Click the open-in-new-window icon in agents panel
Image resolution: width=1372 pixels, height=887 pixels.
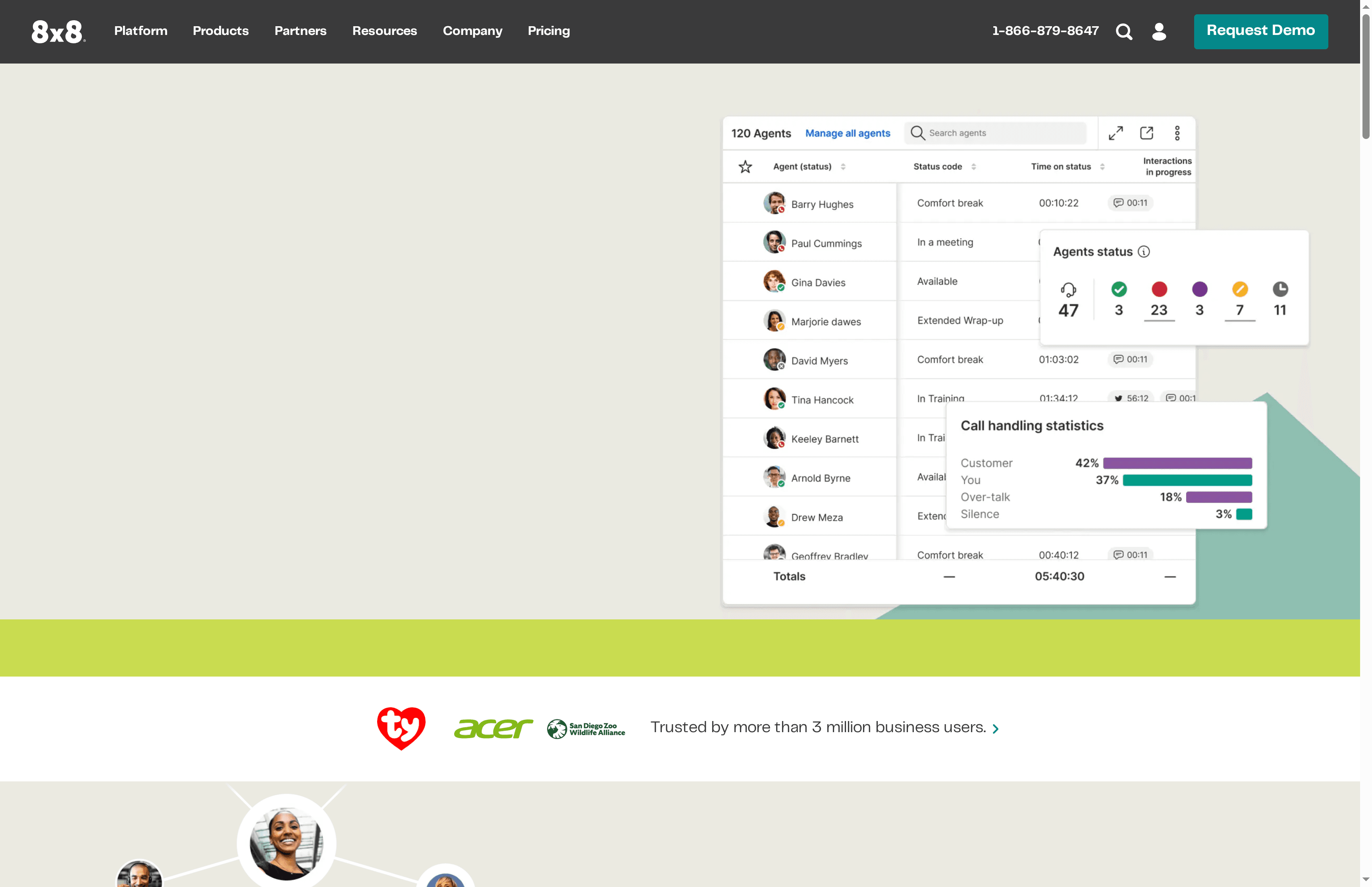(1146, 133)
